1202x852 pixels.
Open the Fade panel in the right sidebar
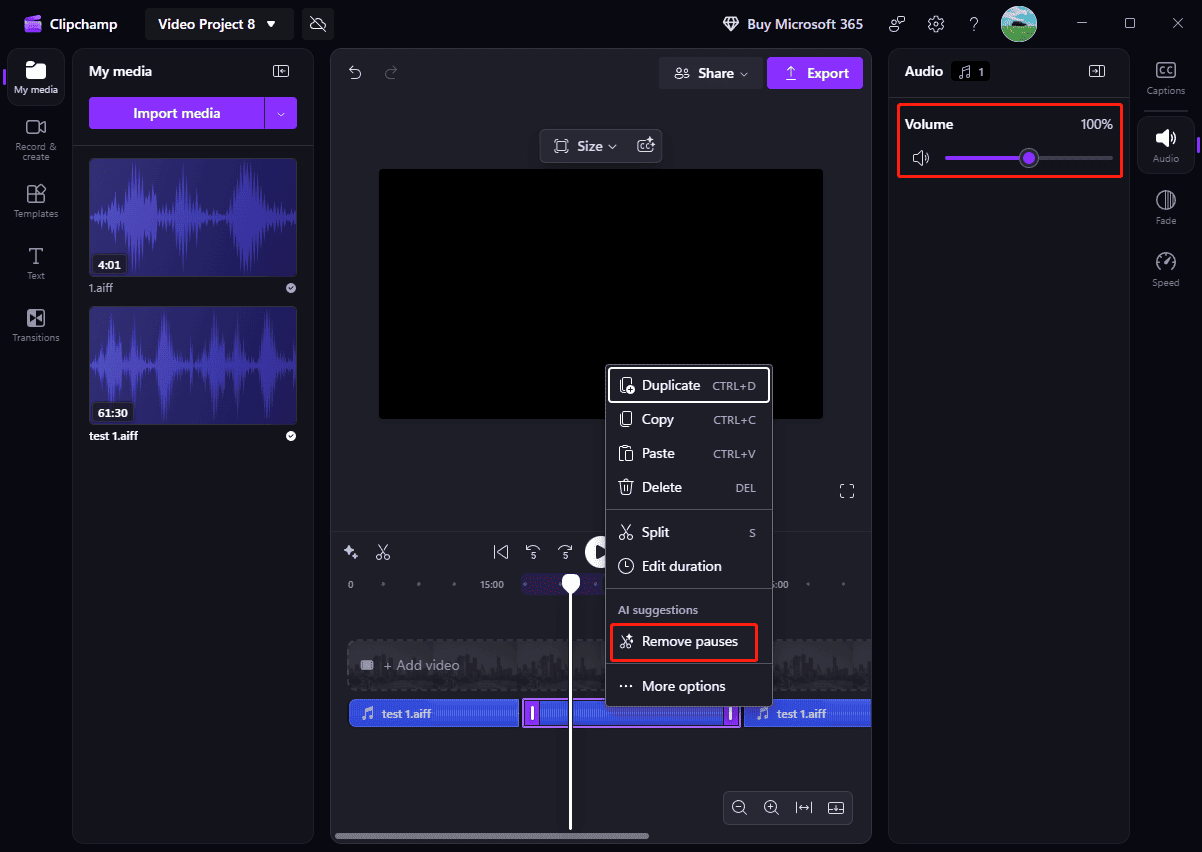coord(1165,206)
